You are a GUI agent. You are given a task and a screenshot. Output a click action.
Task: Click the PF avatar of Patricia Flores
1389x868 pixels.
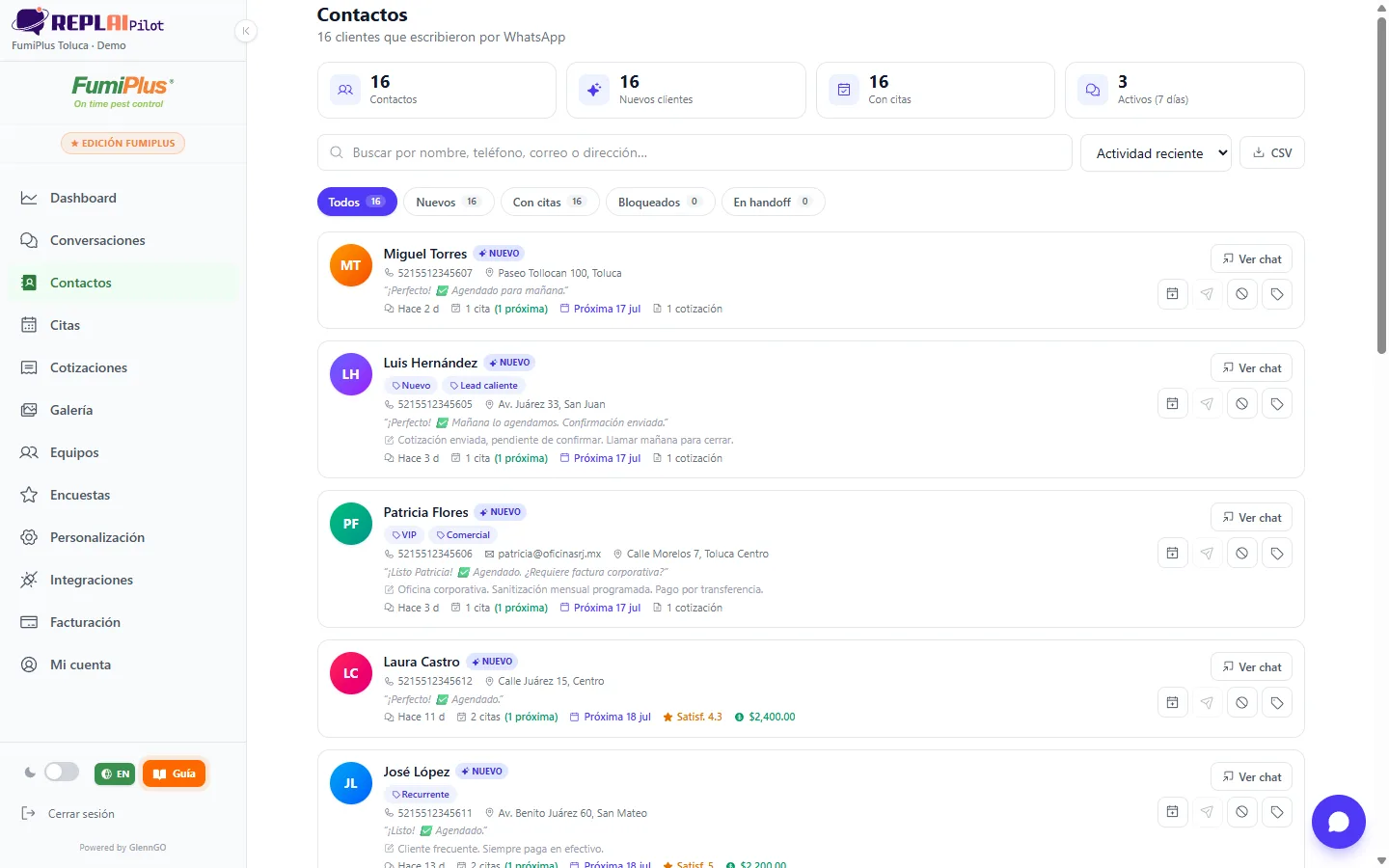(351, 524)
